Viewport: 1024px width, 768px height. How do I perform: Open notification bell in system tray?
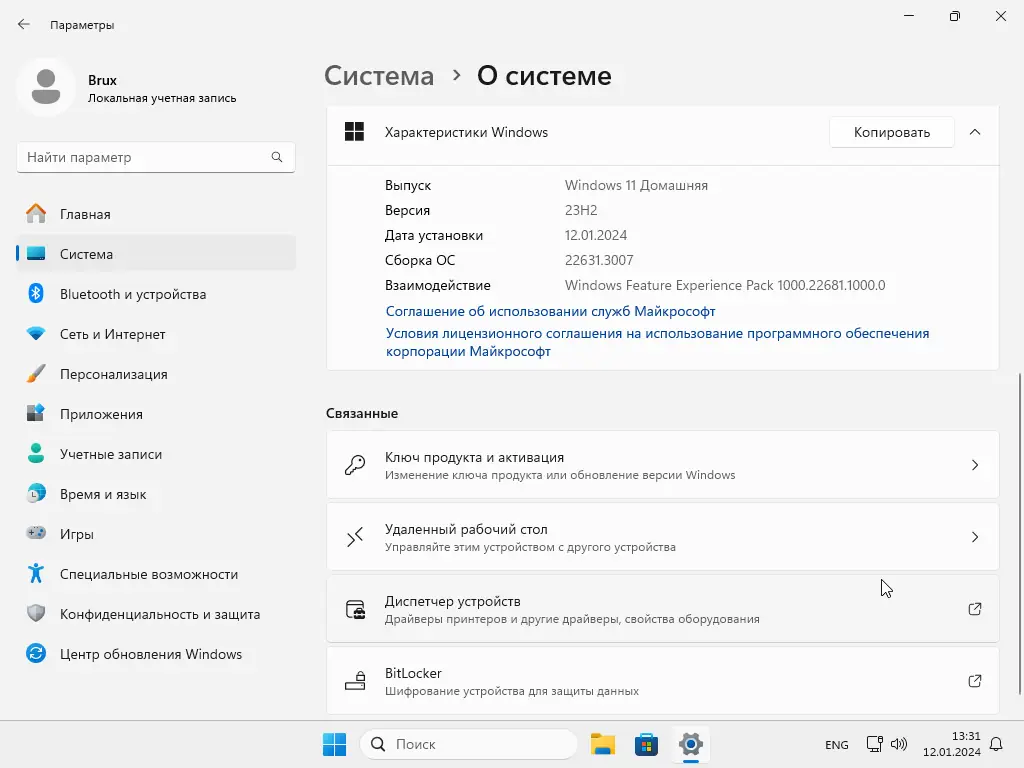[996, 744]
